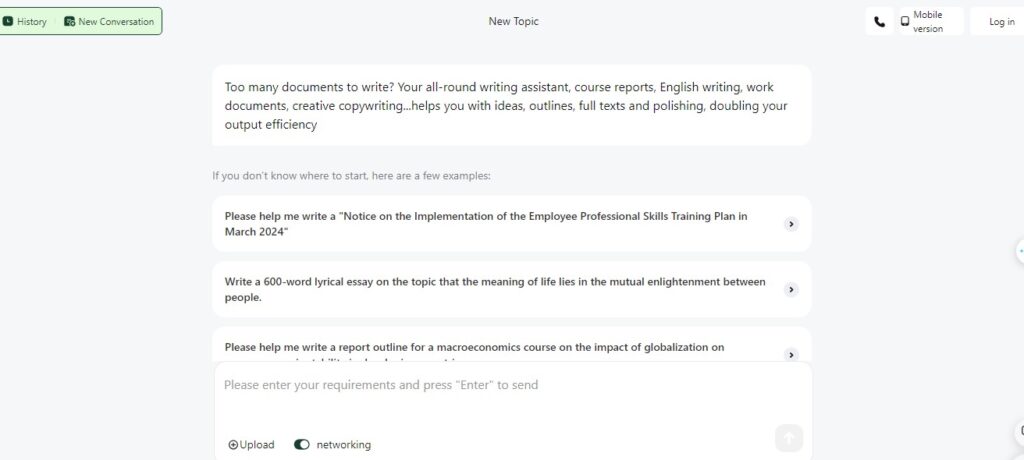Click the New Topic title
Image resolution: width=1024 pixels, height=460 pixels.
pyautogui.click(x=513, y=22)
